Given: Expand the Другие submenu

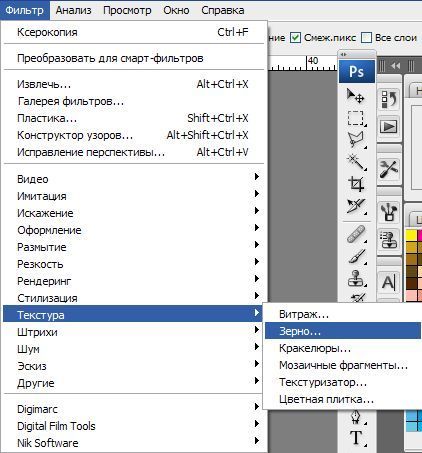Looking at the screenshot, I should [134, 383].
